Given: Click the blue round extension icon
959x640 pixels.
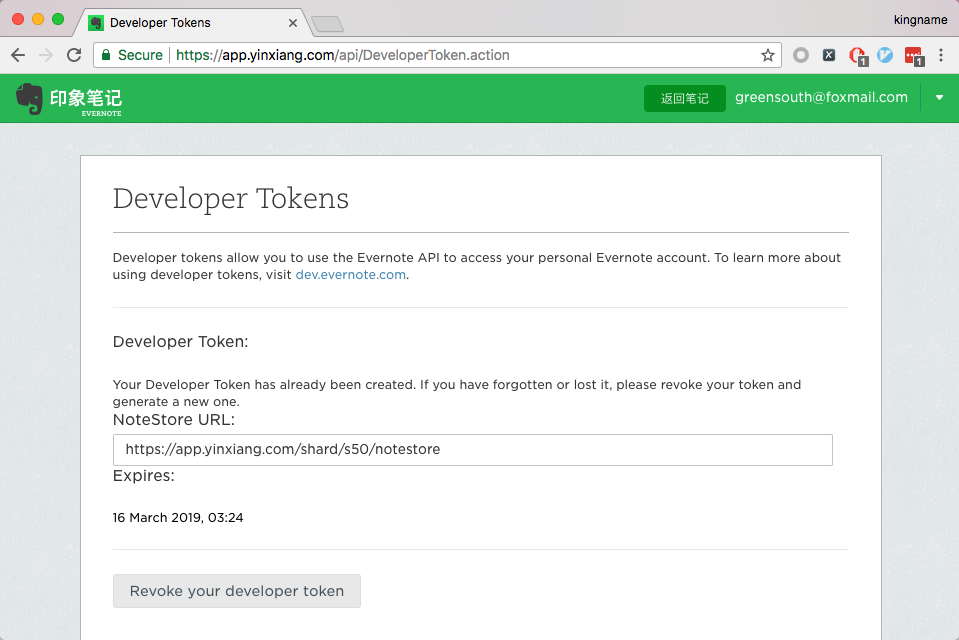Looking at the screenshot, I should click(885, 55).
